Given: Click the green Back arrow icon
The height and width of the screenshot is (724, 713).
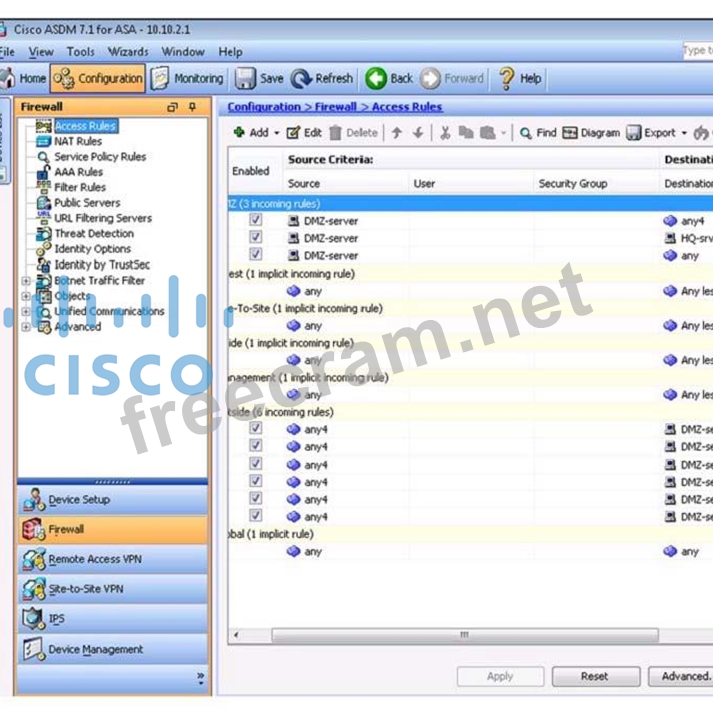Looking at the screenshot, I should [376, 79].
